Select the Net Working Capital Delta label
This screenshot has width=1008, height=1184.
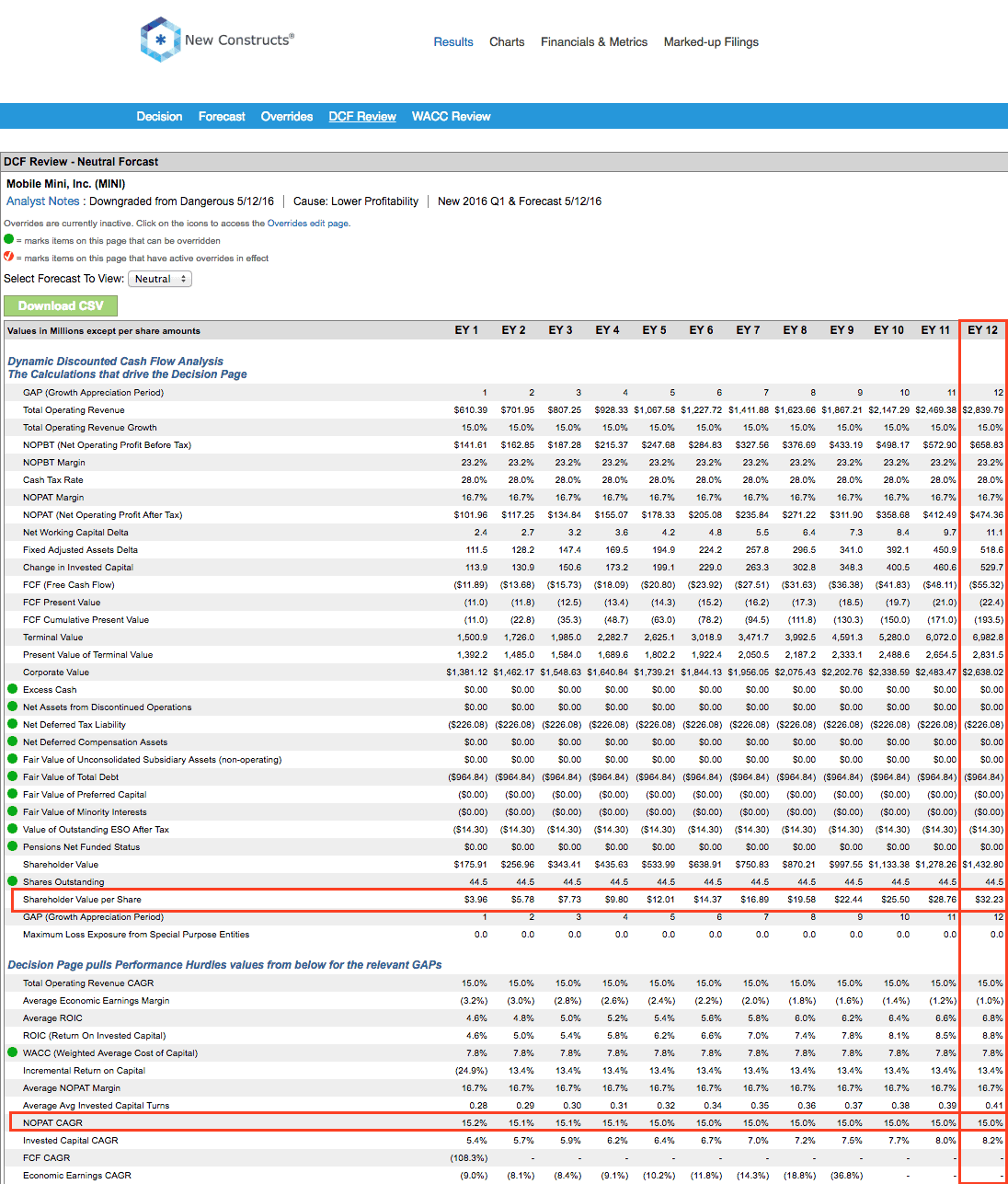pyautogui.click(x=75, y=533)
